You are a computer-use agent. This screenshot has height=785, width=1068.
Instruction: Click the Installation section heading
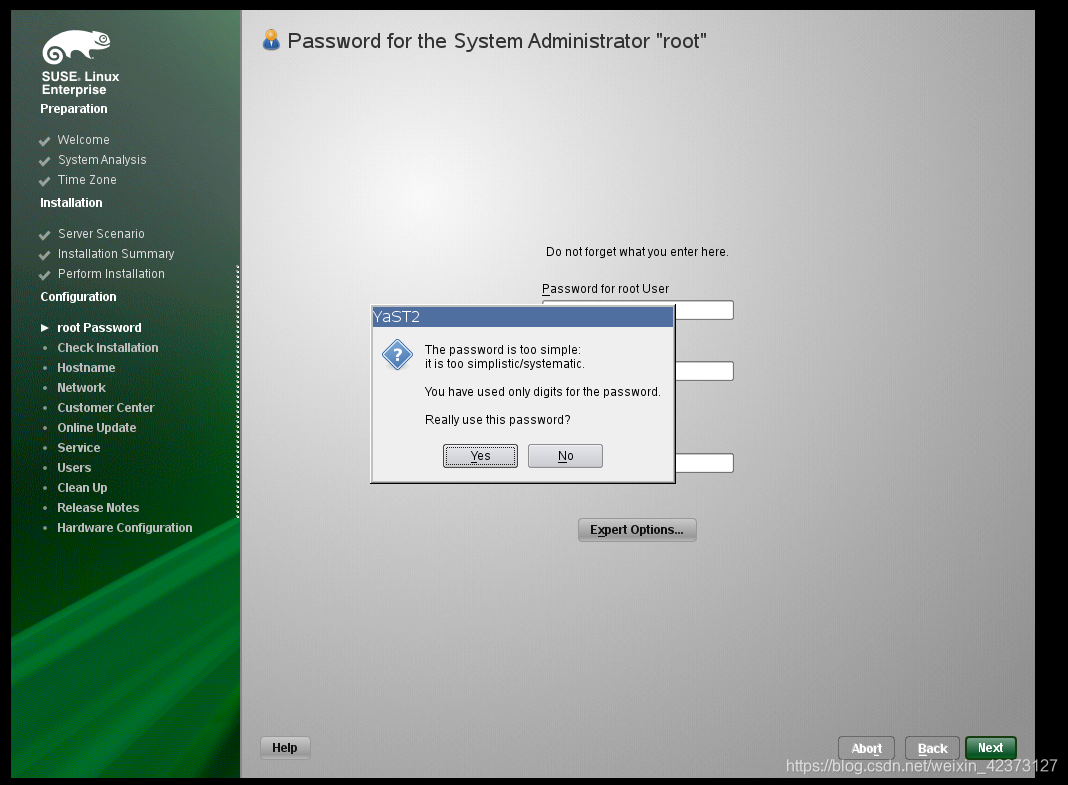click(x=71, y=203)
